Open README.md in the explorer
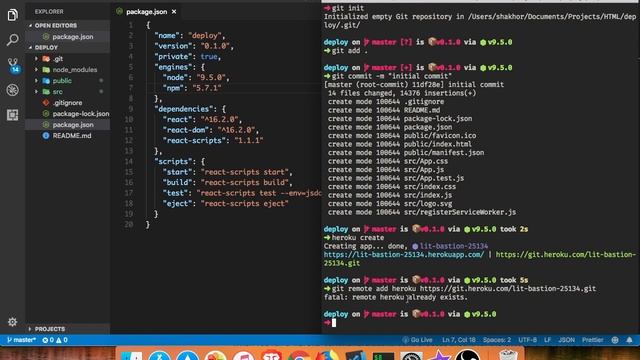 click(x=72, y=136)
